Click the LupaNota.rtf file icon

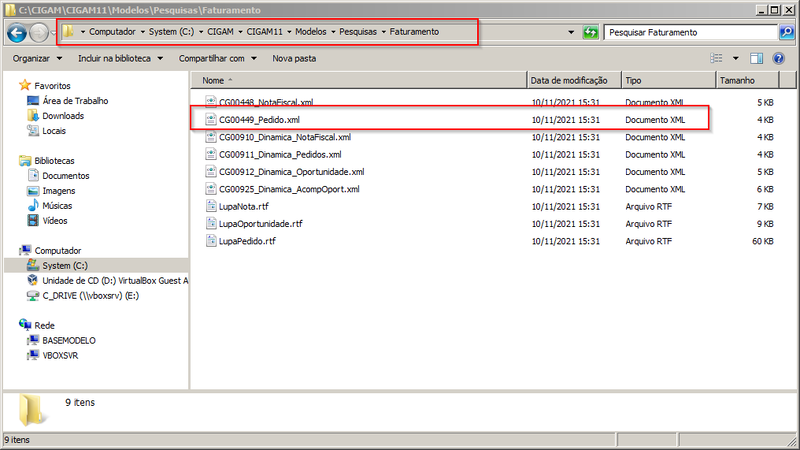click(x=211, y=206)
